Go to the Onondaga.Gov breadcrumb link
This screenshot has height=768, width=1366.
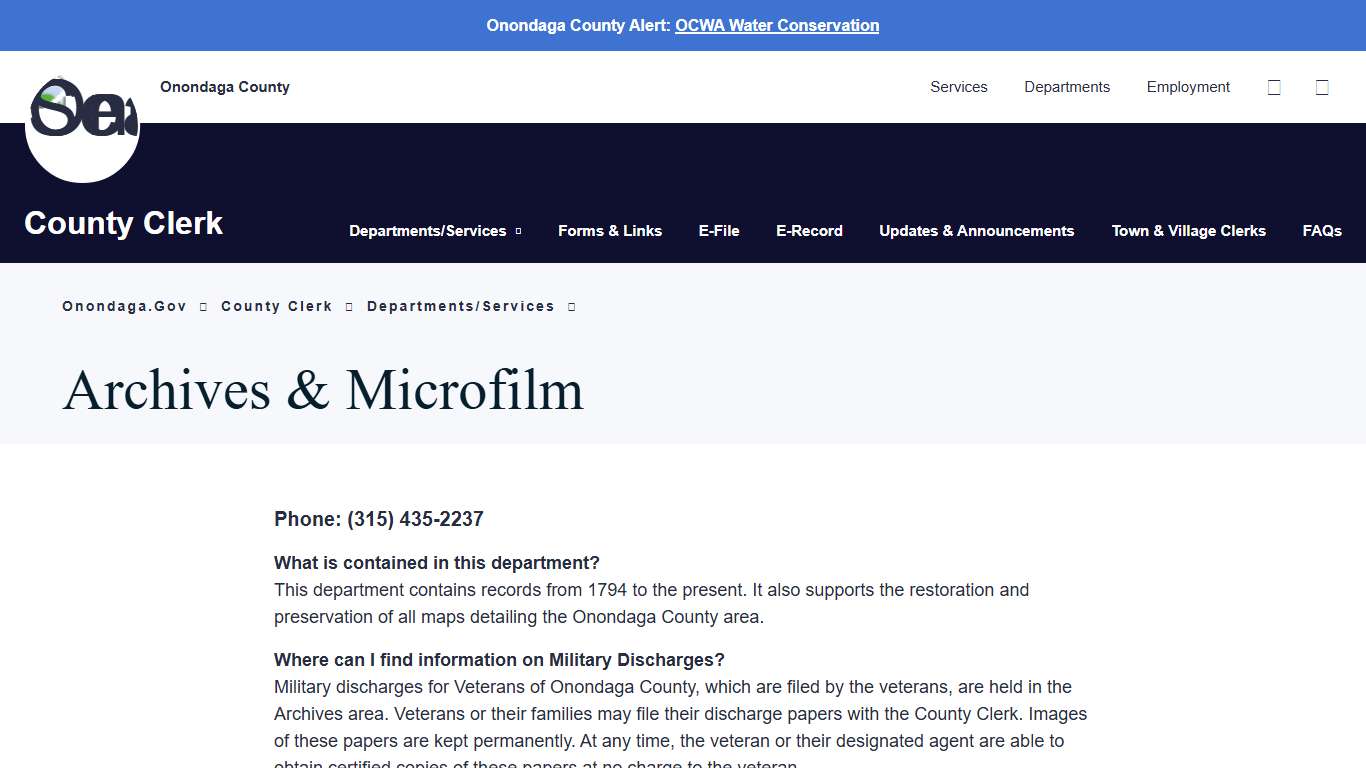(x=124, y=306)
